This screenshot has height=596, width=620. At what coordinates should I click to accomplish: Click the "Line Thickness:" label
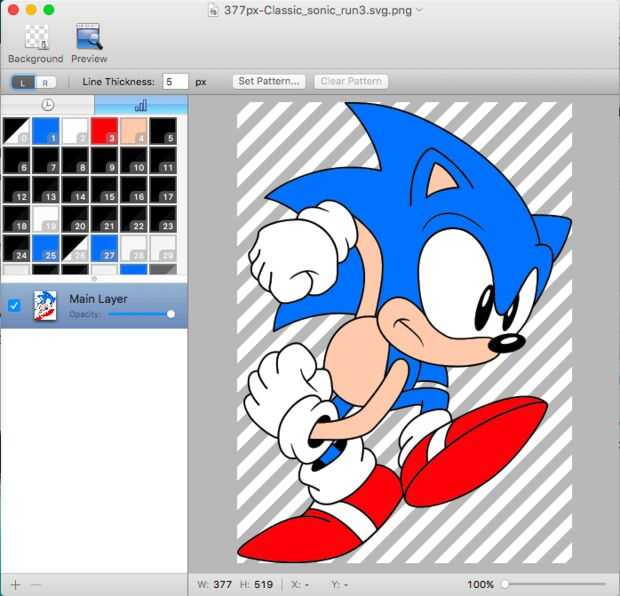[119, 82]
